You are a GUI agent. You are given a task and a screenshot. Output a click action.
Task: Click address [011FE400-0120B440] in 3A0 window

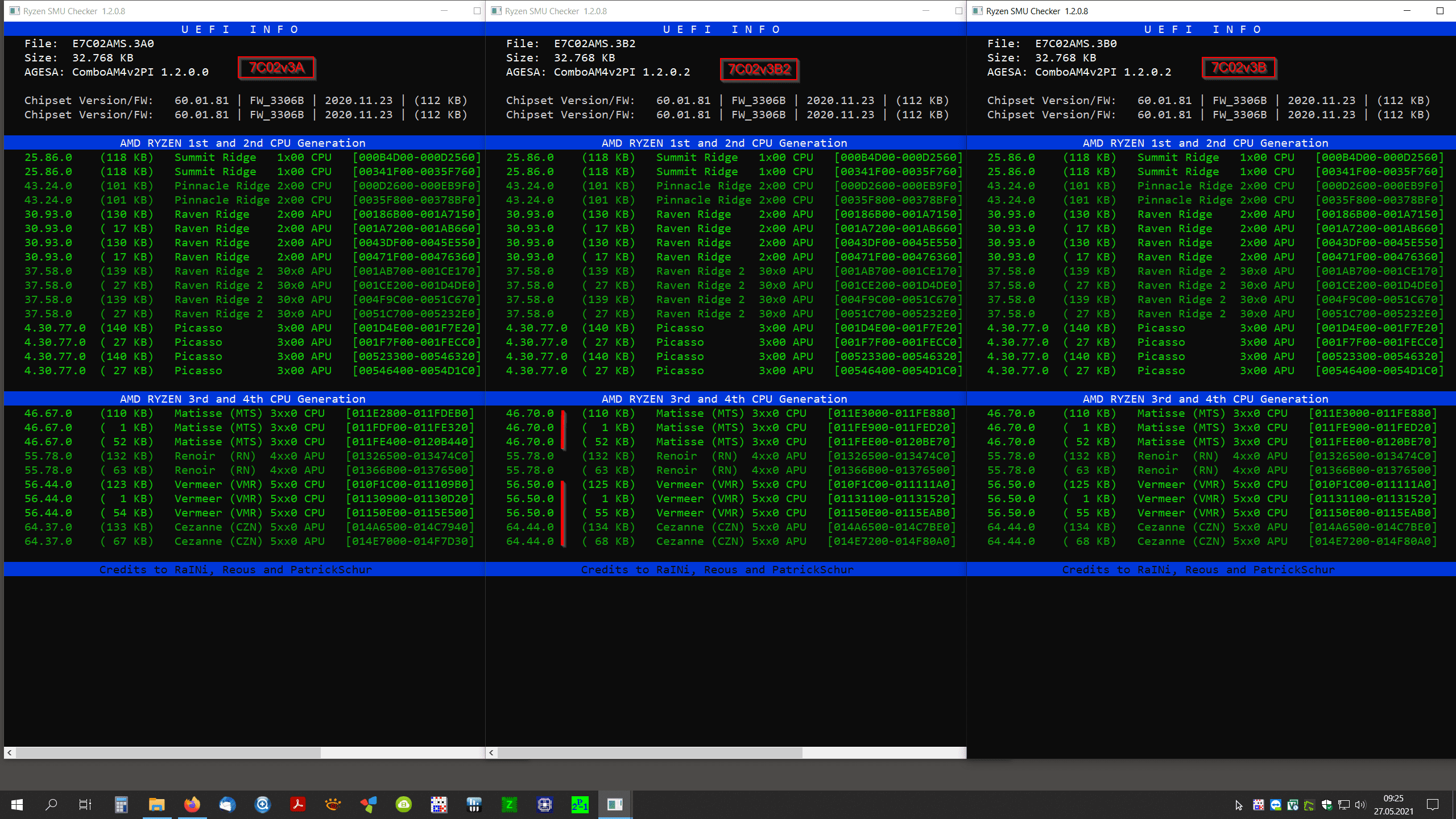[x=410, y=442]
